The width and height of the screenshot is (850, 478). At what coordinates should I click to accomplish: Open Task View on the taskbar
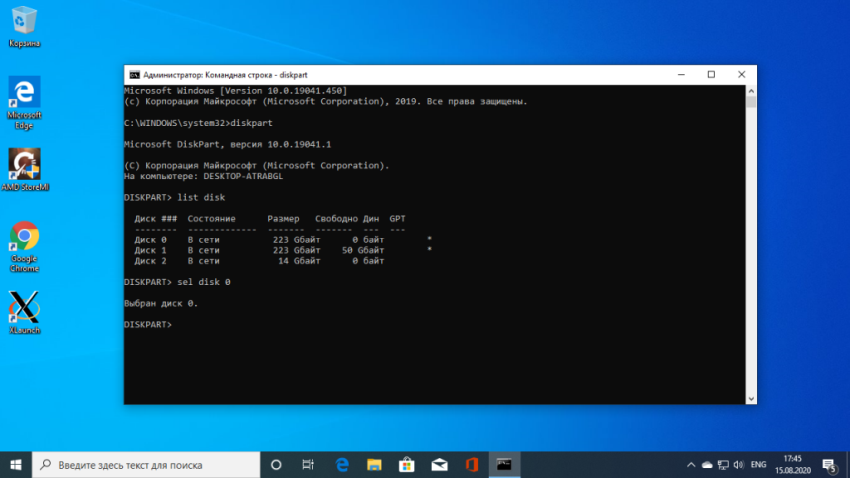309,465
